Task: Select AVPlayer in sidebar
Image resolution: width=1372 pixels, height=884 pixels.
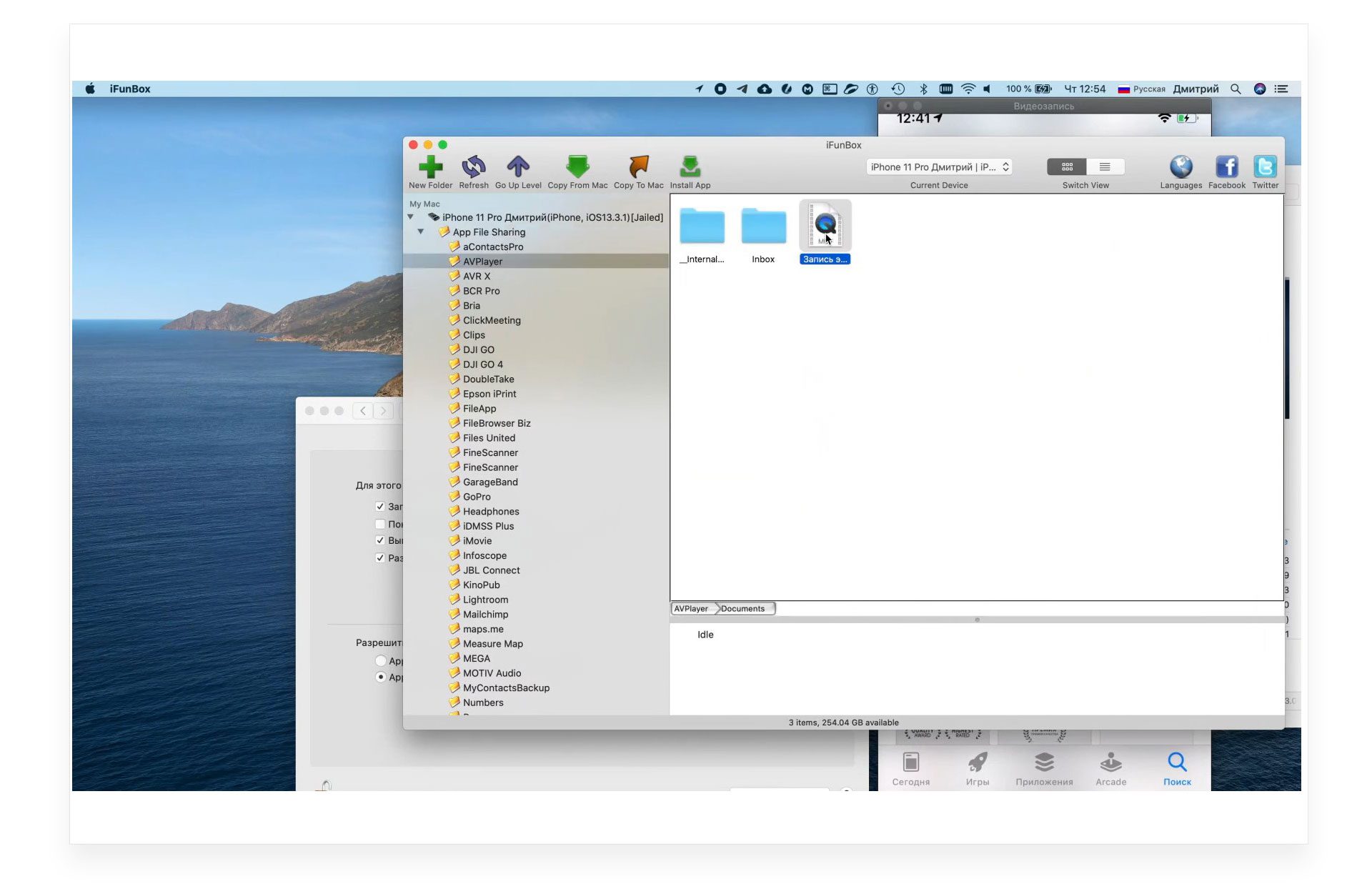Action: 482,262
